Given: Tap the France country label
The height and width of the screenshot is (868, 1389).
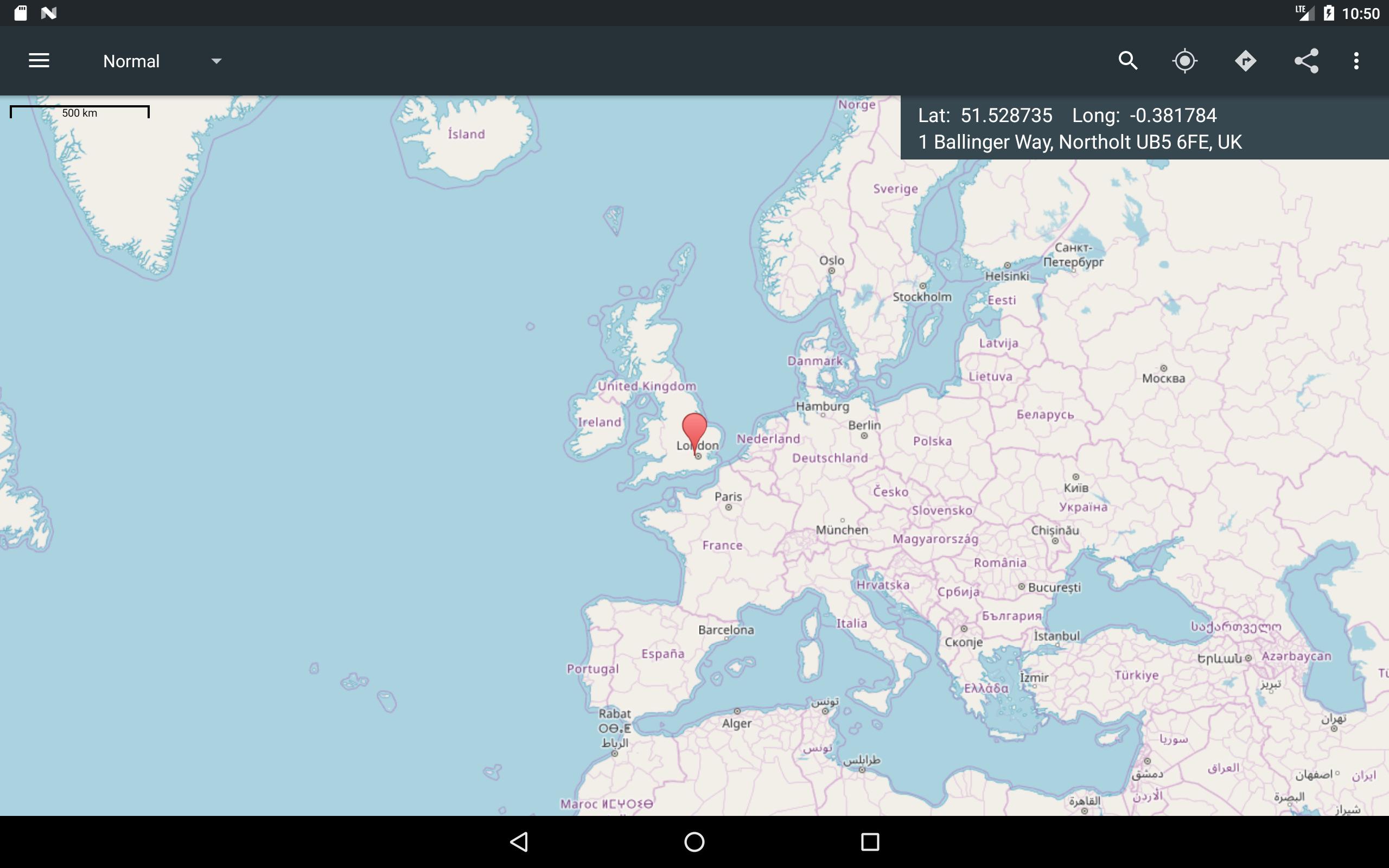Looking at the screenshot, I should [x=723, y=545].
